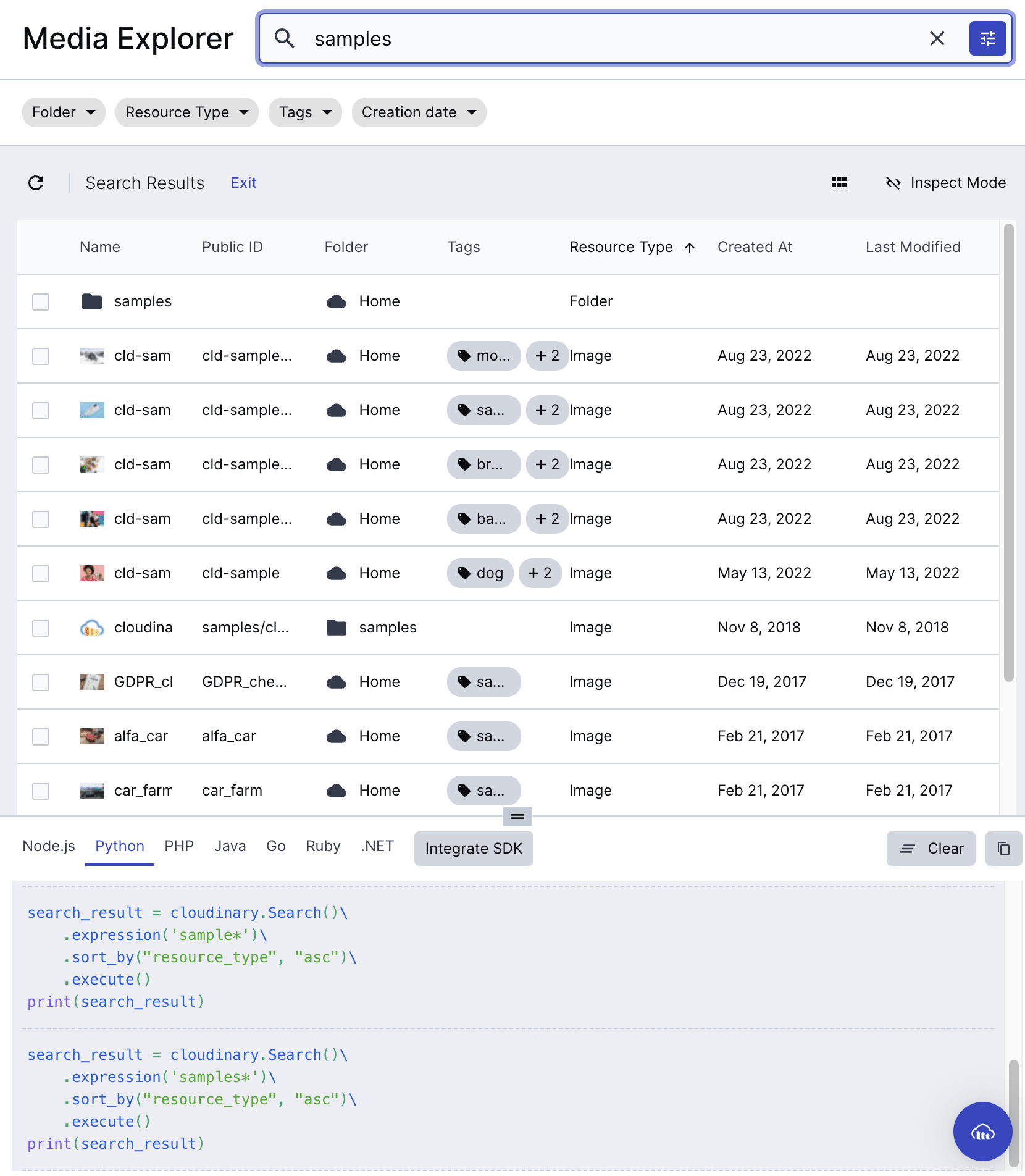The width and height of the screenshot is (1025, 1176).
Task: Open the Creation date filter dropdown
Action: tap(419, 112)
